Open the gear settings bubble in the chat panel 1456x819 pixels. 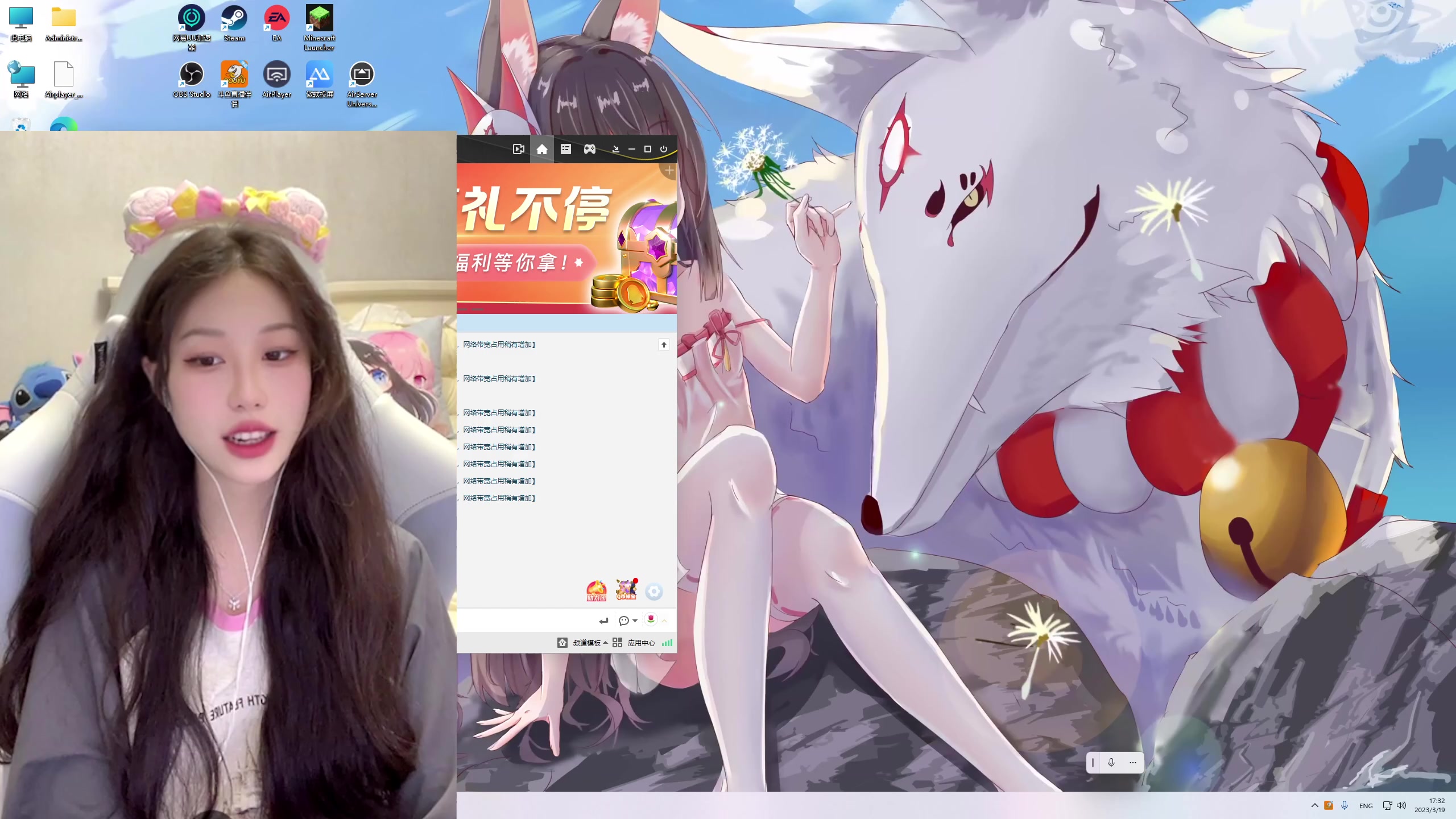pos(654,591)
